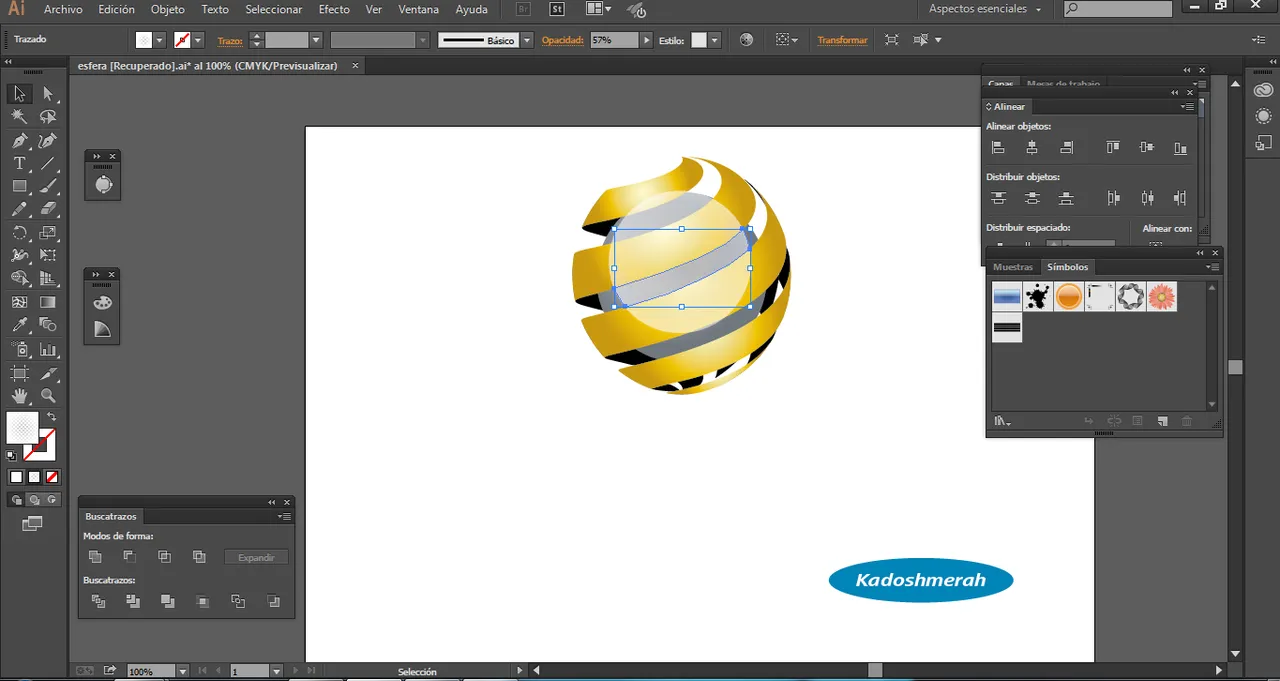Open the zoom level dropdown
The height and width of the screenshot is (681, 1280).
(182, 671)
